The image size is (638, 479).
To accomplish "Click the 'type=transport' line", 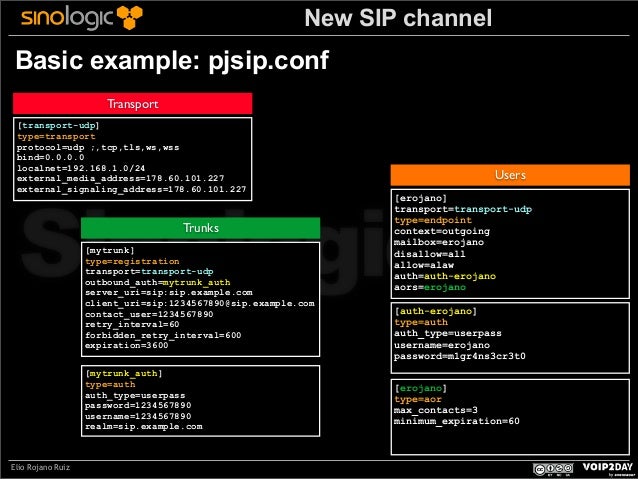I will coord(56,136).
